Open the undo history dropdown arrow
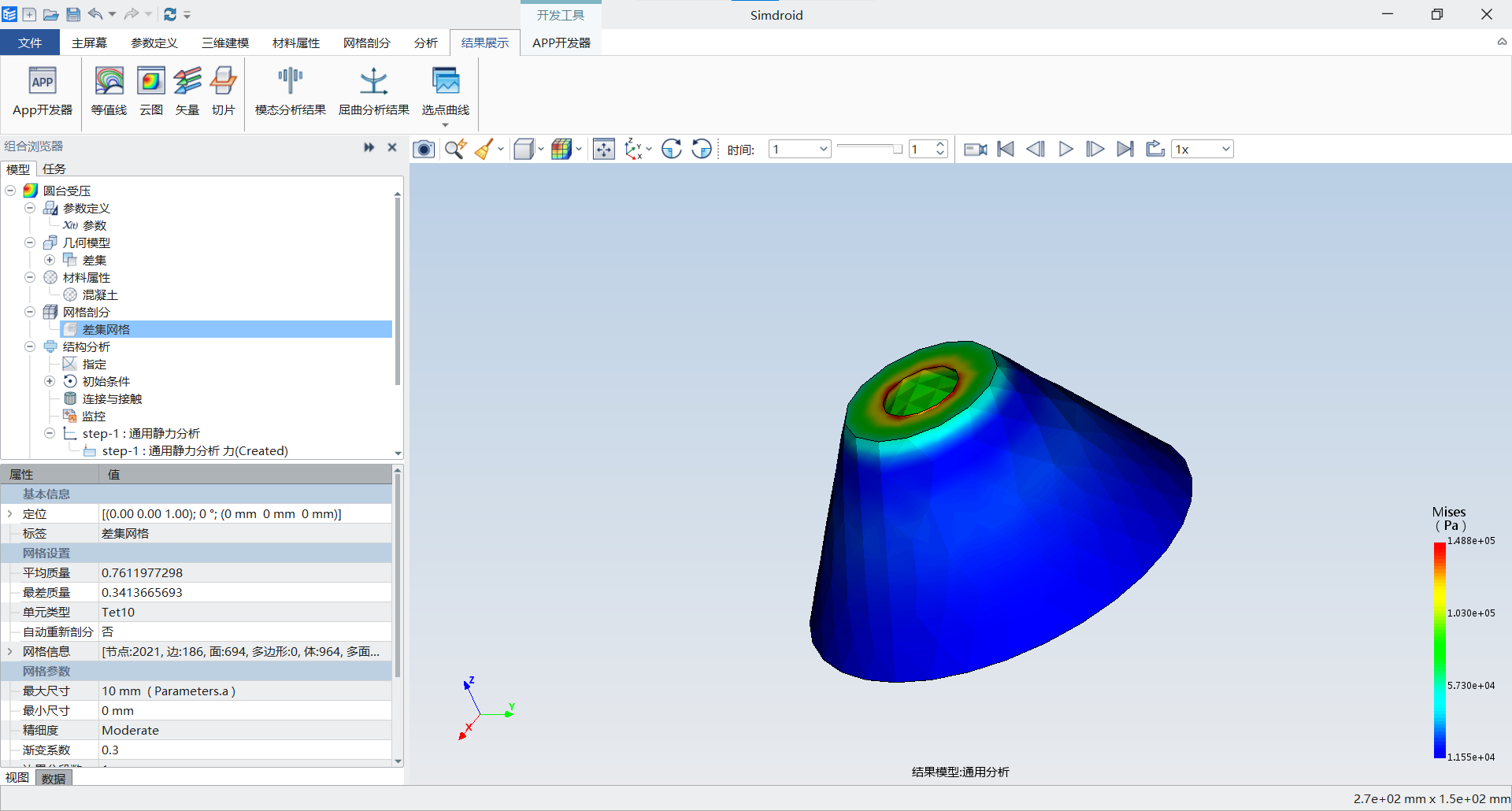The width and height of the screenshot is (1512, 811). [112, 14]
